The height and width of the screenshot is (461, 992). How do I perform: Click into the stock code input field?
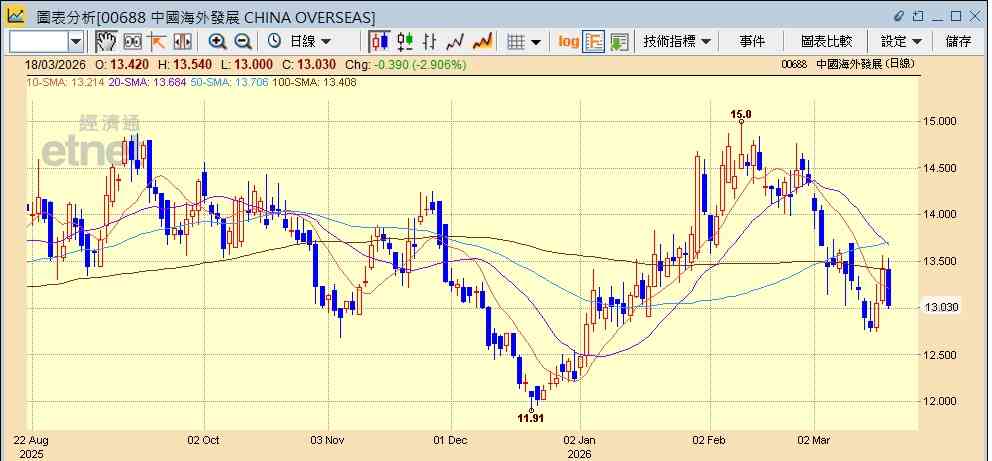[38, 42]
